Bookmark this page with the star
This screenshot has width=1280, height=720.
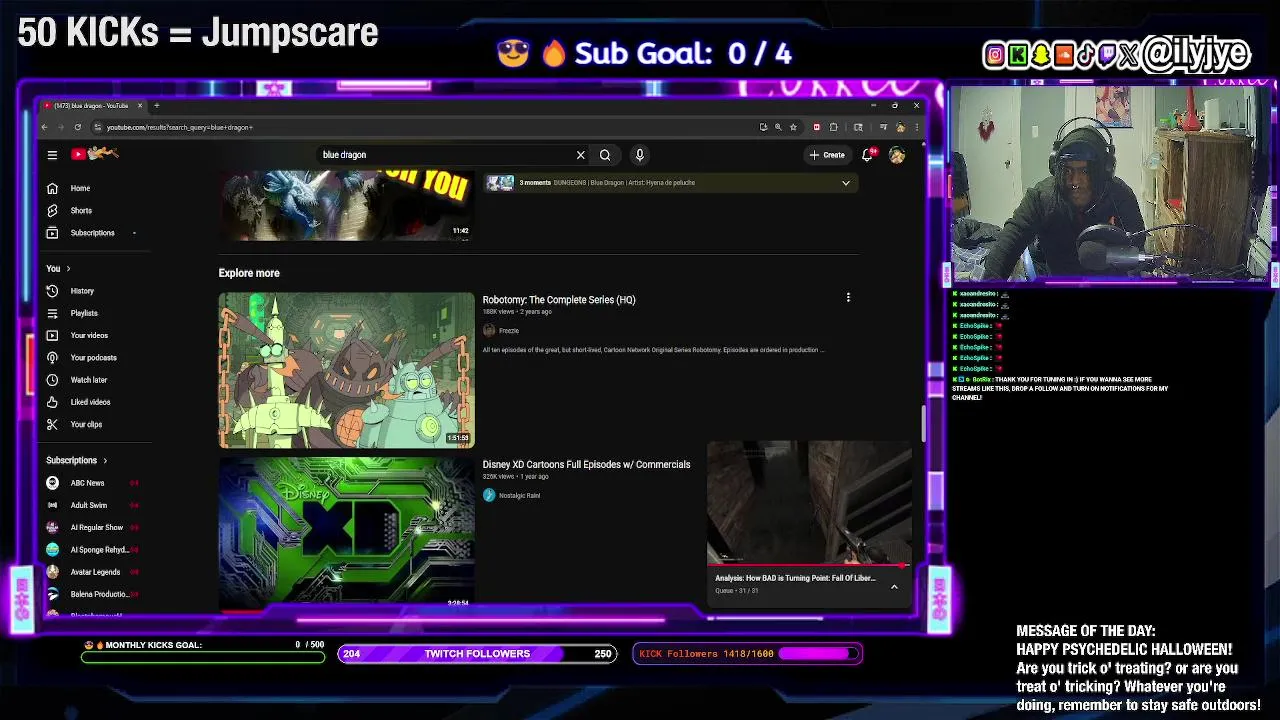[793, 127]
